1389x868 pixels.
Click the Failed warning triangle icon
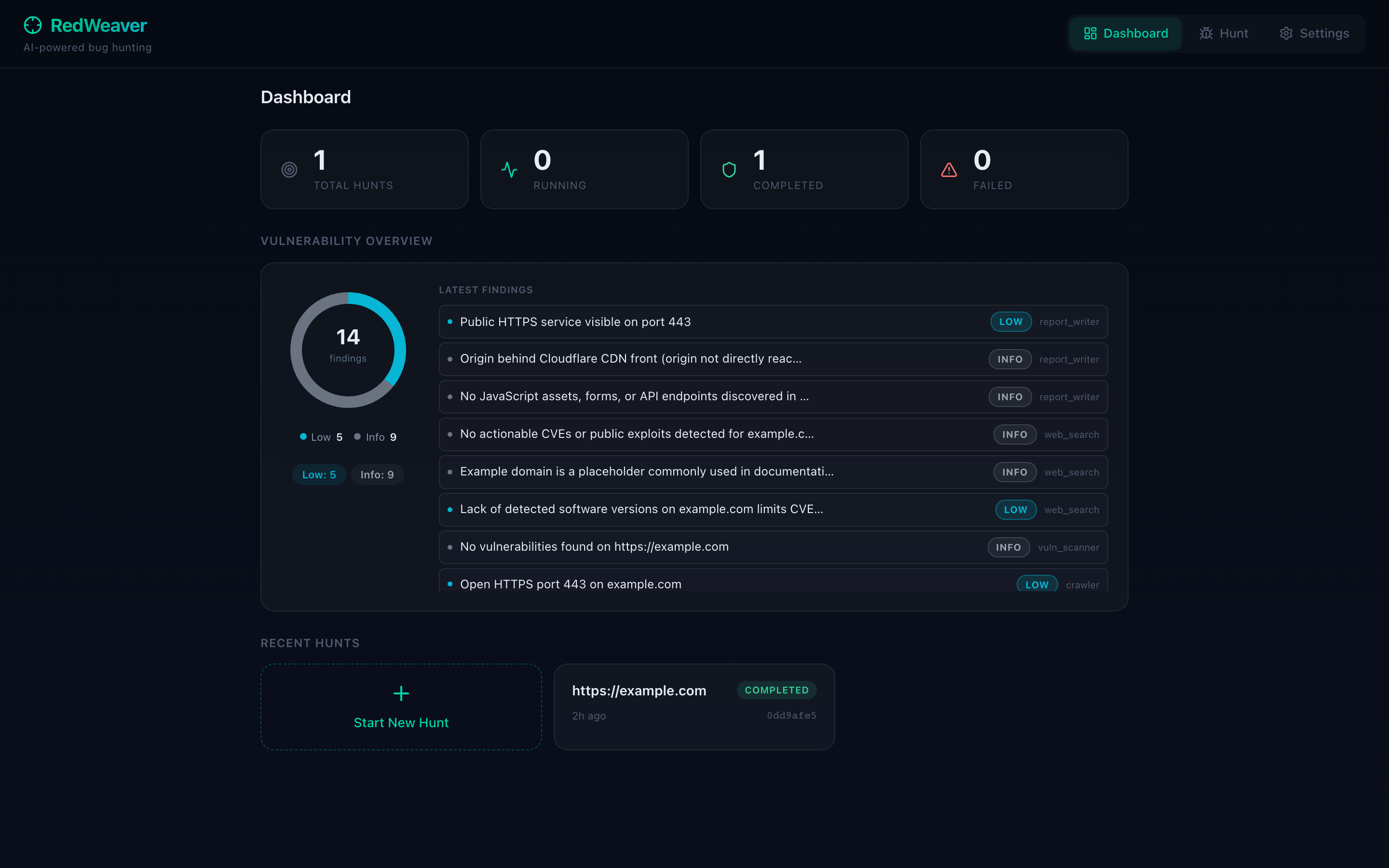pyautogui.click(x=948, y=169)
